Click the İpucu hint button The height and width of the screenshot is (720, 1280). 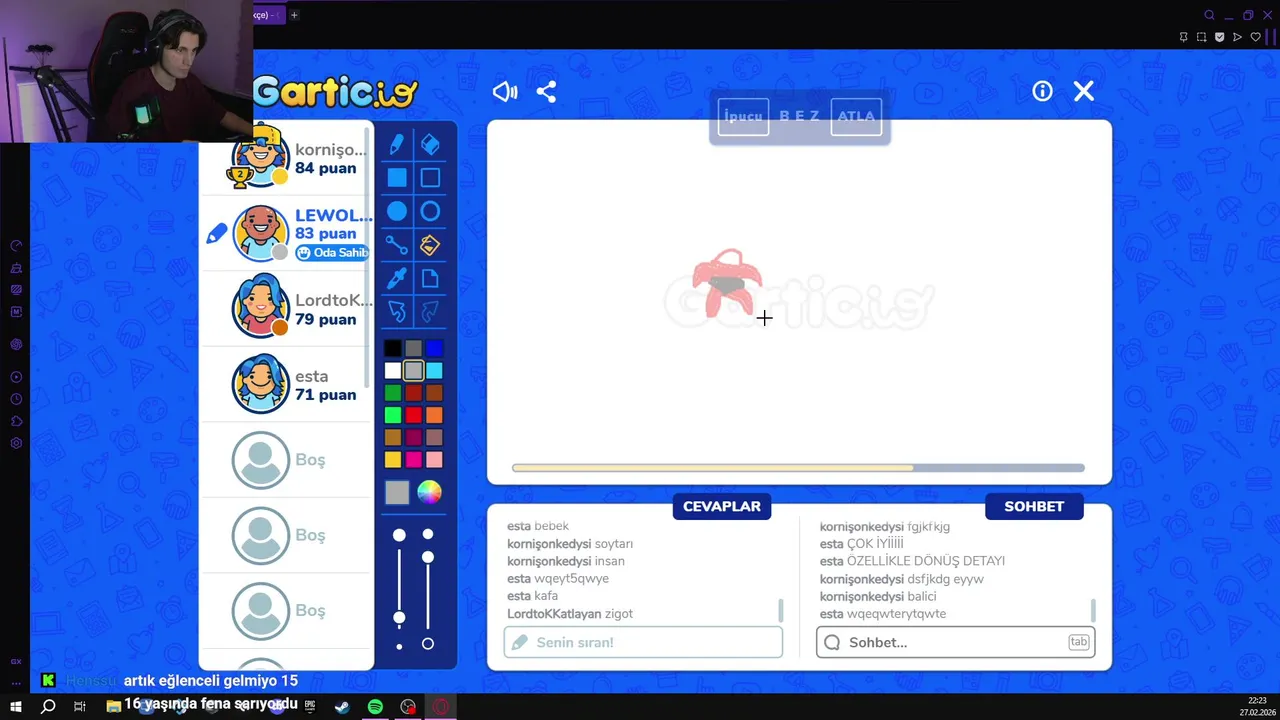click(743, 116)
